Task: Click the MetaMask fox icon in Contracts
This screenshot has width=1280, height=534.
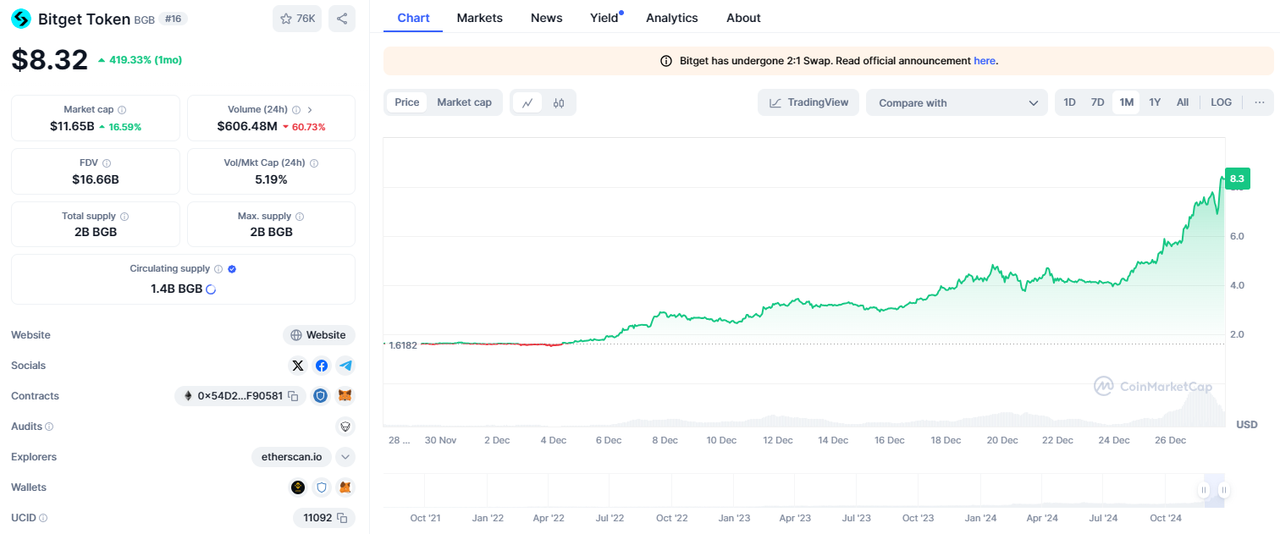Action: [x=345, y=396]
